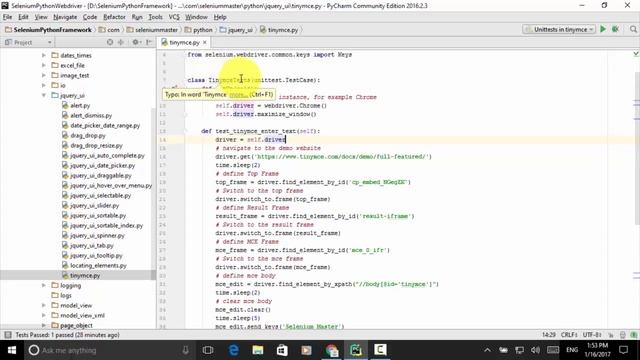Click the CRLF line separator in status bar
Viewport: 640px width, 360px height.
[569, 335]
